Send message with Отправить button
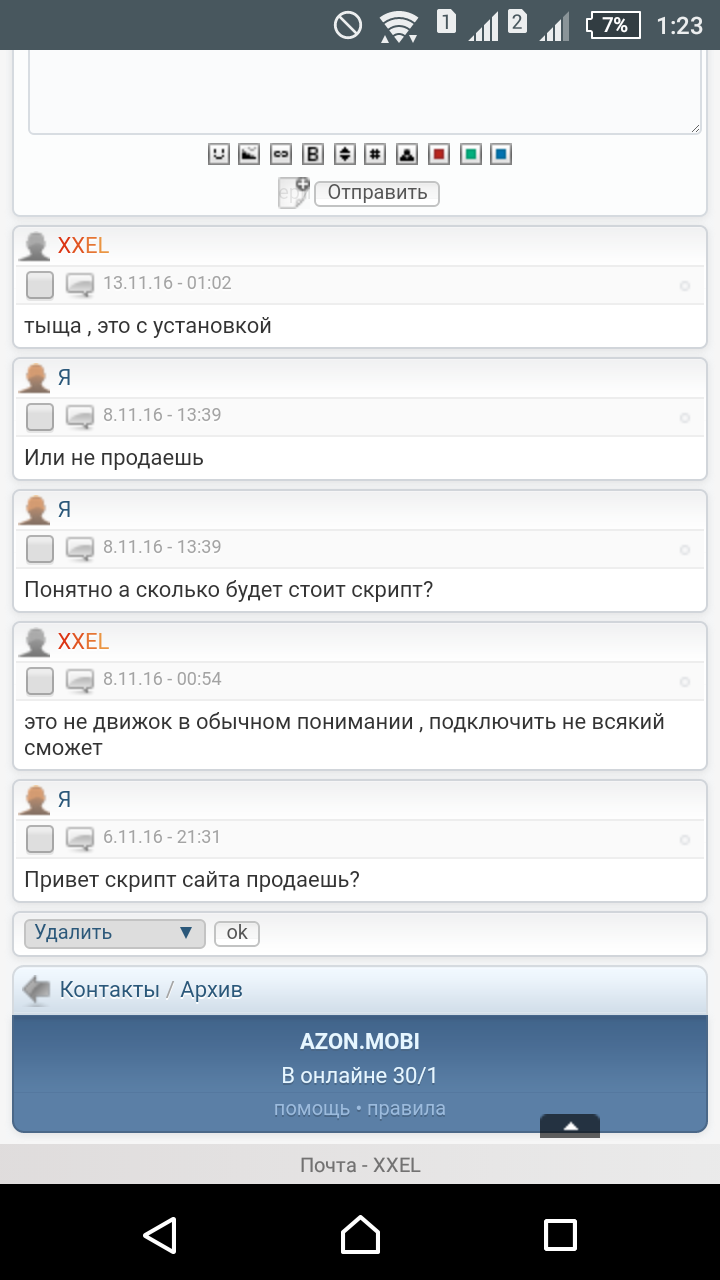Viewport: 720px width, 1280px height. (x=377, y=193)
